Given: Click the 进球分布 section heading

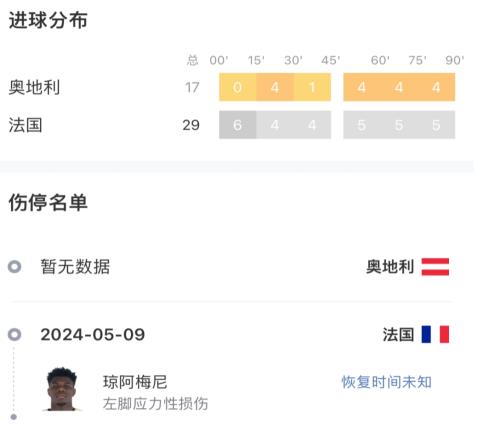Looking at the screenshot, I should 48,20.
